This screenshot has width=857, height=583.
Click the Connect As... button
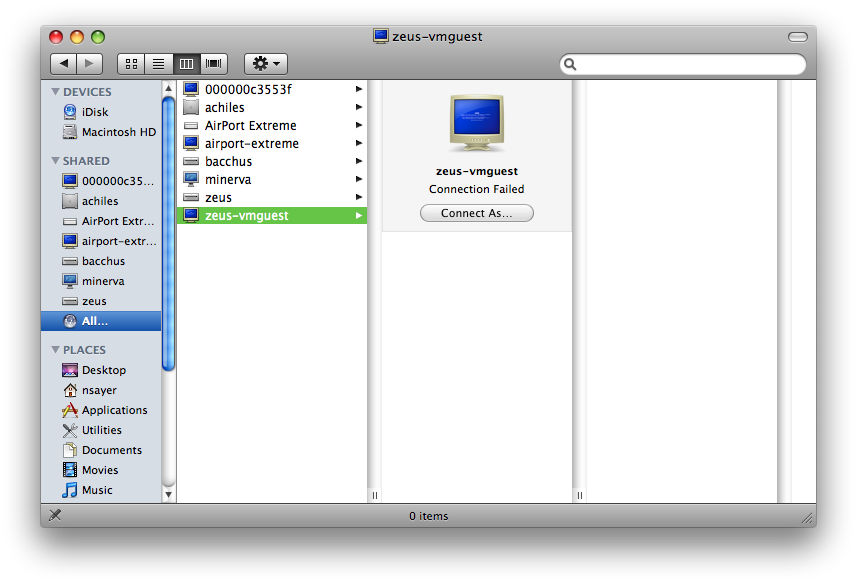[477, 213]
